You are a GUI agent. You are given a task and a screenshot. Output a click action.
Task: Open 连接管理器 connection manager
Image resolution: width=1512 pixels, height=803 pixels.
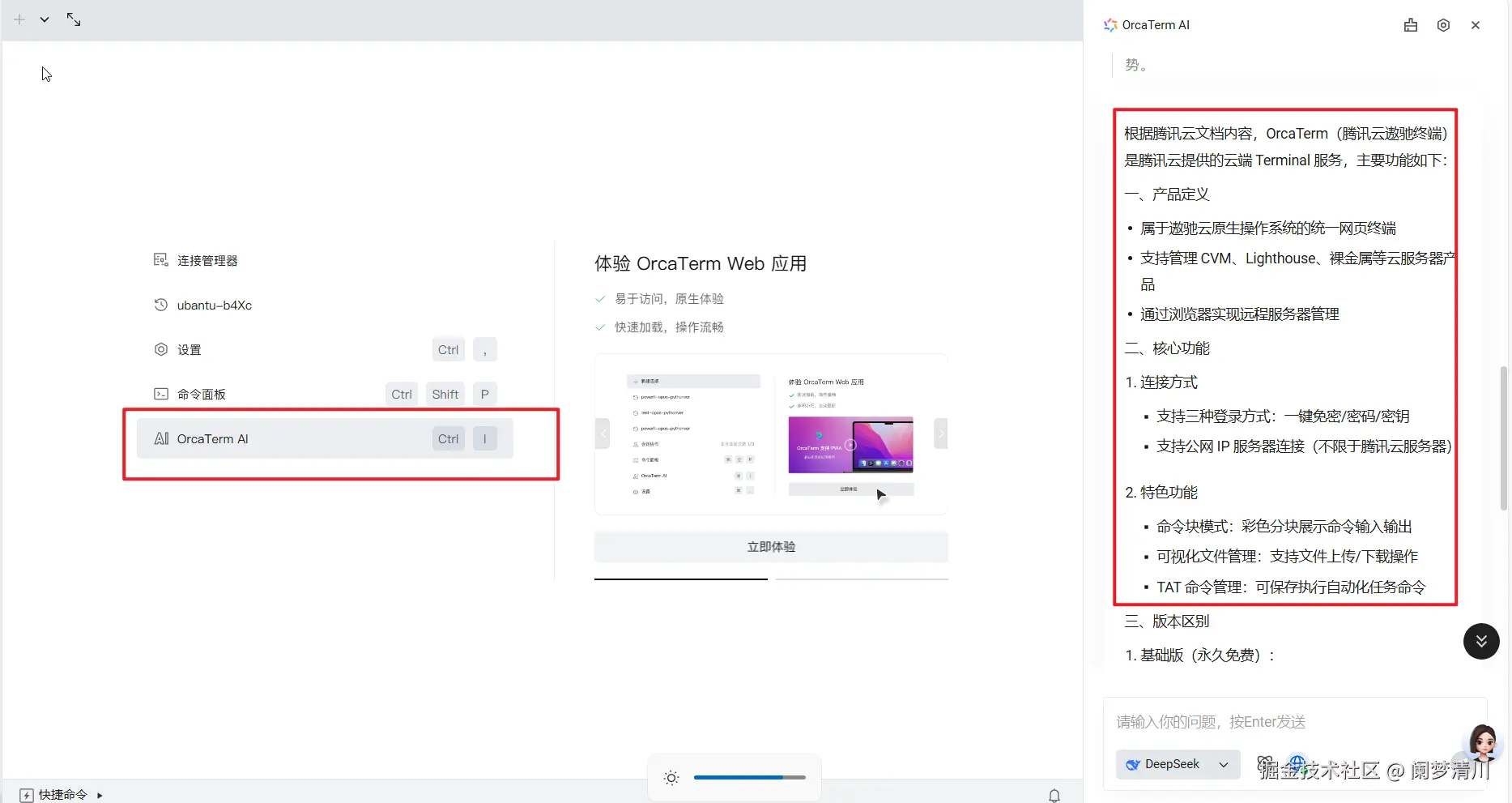[x=325, y=260]
